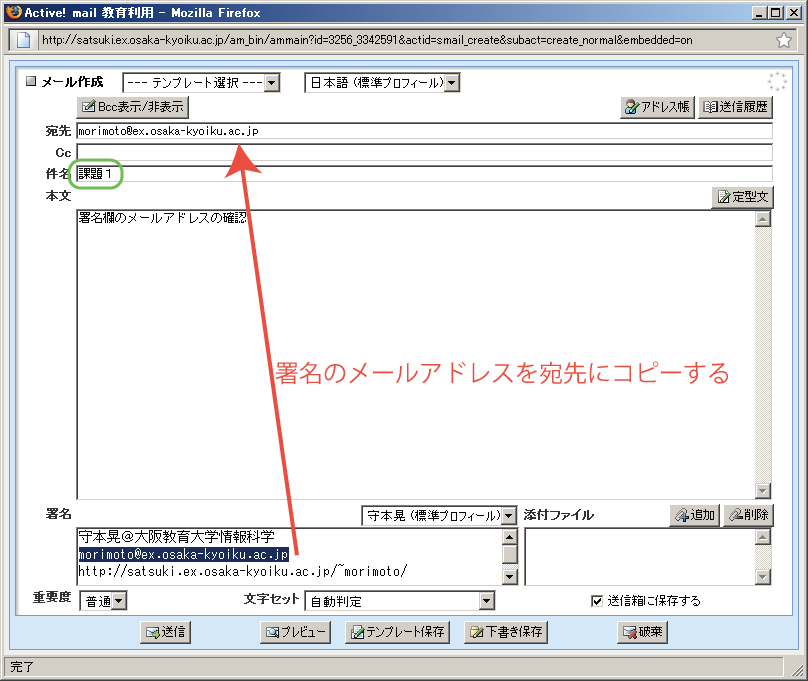Open the 日本語 (標準プロフィール) language dropdown
This screenshot has height=681, width=808.
(x=382, y=83)
